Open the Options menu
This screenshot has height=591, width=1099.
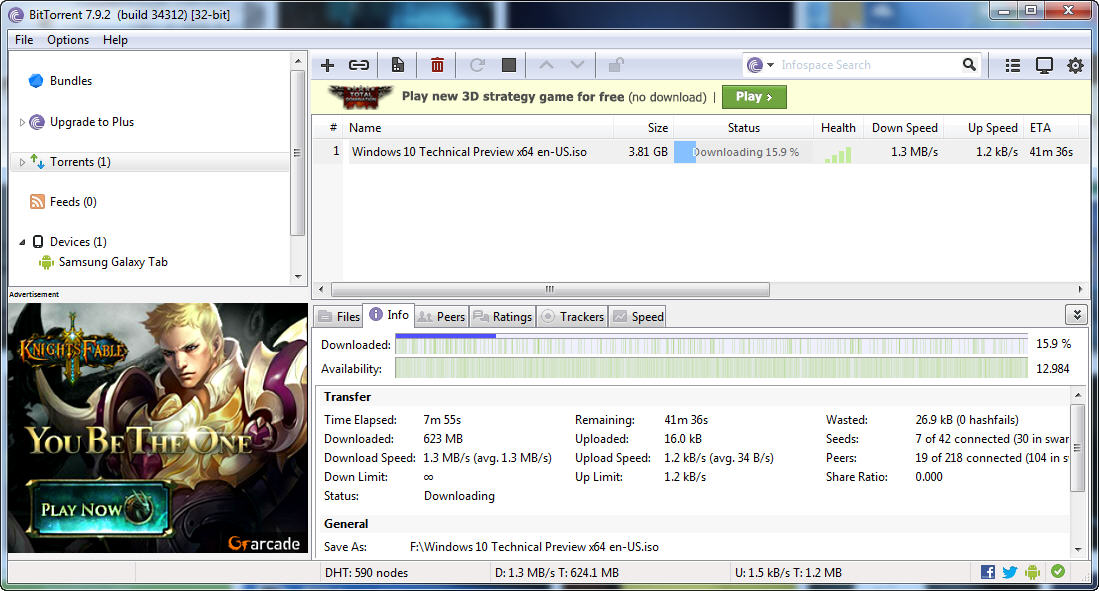pyautogui.click(x=68, y=40)
